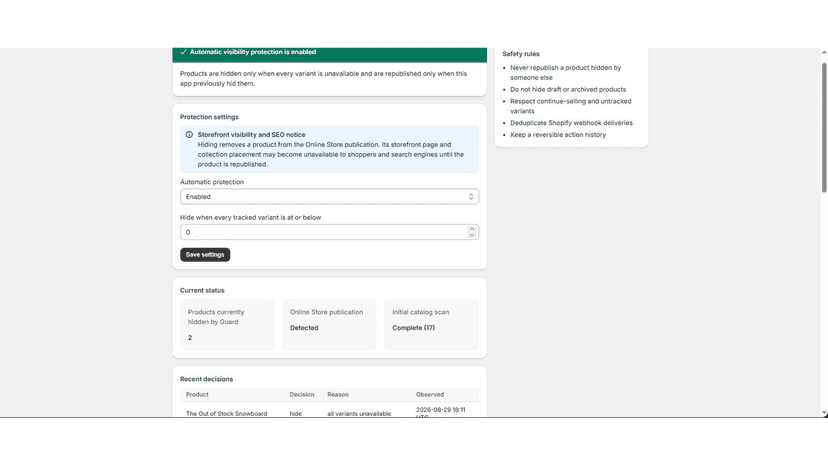Image resolution: width=828 pixels, height=466 pixels.
Task: Click the scrollbar down arrow at the bottom
Action: (x=824, y=413)
